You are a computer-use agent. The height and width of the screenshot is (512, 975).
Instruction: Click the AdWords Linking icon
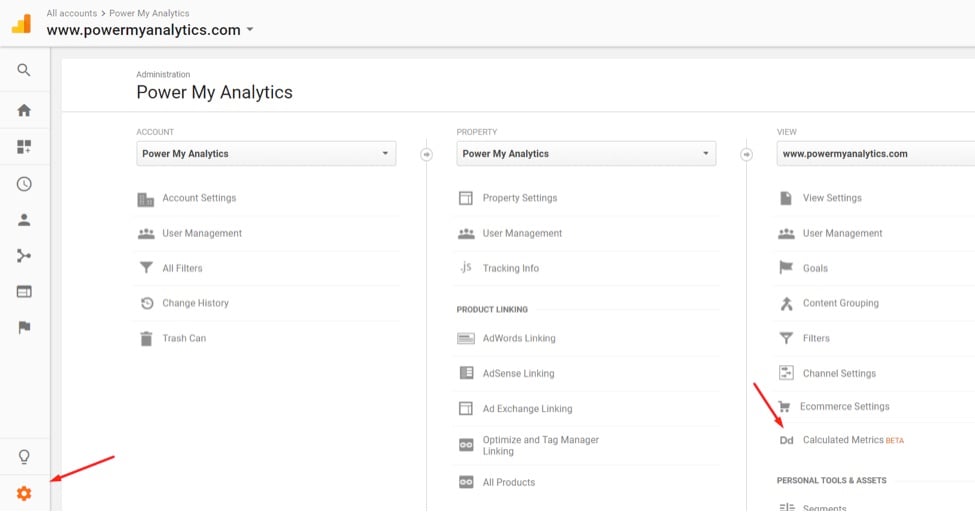coord(466,338)
